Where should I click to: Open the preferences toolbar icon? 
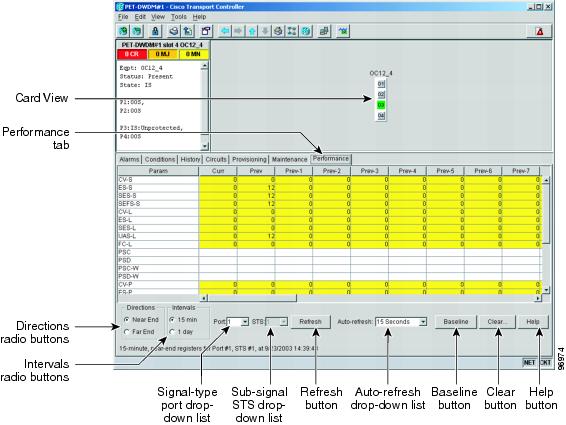(x=206, y=31)
